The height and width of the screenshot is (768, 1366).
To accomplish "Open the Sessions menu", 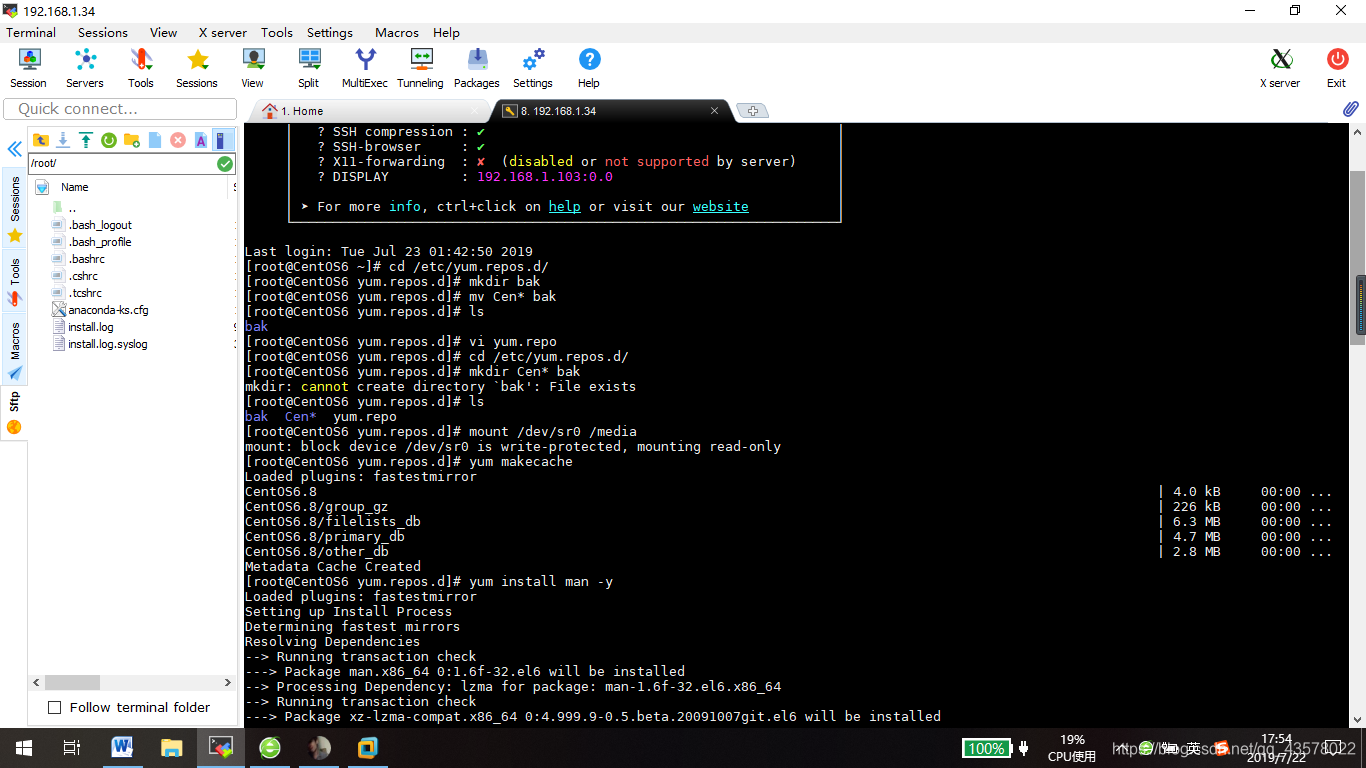I will click(x=103, y=32).
